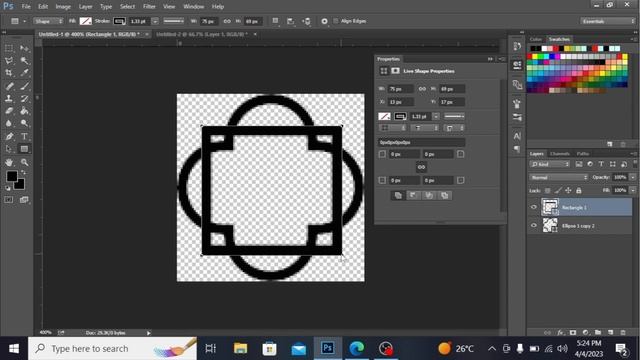
Task: Select the Hand tool
Action: point(9,162)
